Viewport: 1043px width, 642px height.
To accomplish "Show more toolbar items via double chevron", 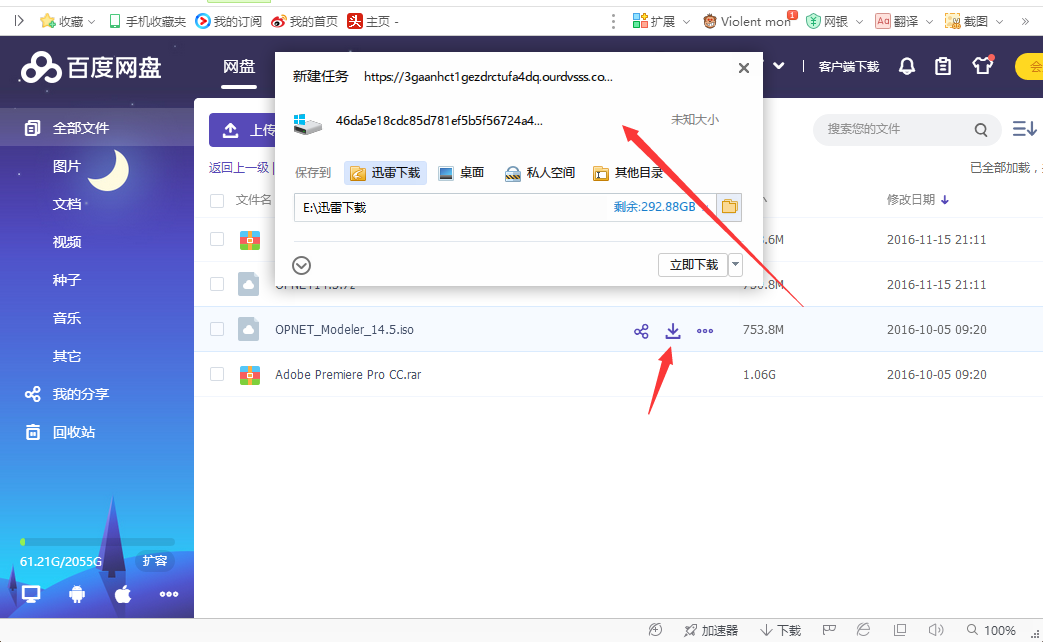I will pyautogui.click(x=1025, y=21).
